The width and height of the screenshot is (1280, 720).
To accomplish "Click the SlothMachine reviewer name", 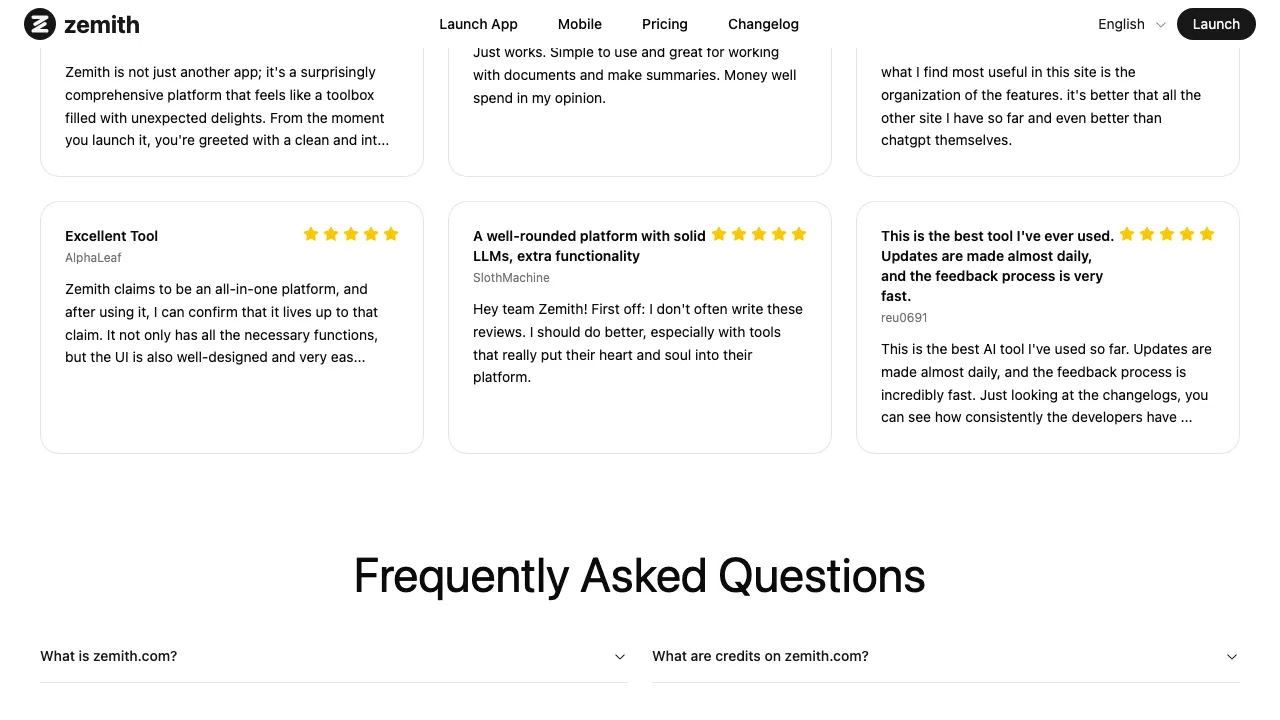I will pyautogui.click(x=511, y=278).
